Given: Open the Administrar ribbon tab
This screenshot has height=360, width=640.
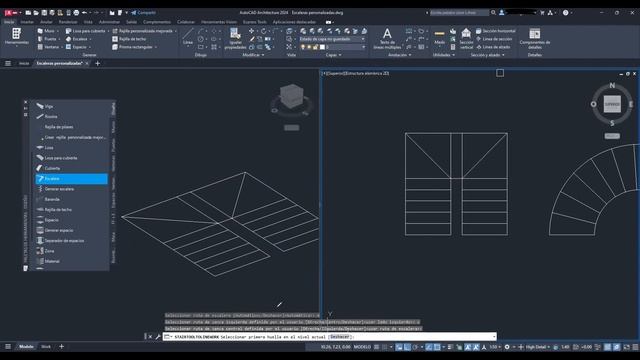Looking at the screenshot, I should (x=109, y=22).
